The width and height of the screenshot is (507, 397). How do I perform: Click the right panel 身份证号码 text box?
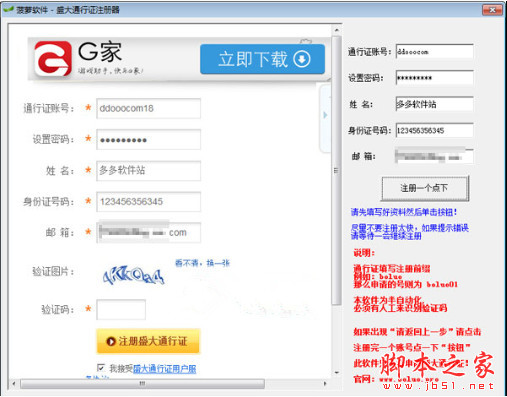tap(435, 130)
